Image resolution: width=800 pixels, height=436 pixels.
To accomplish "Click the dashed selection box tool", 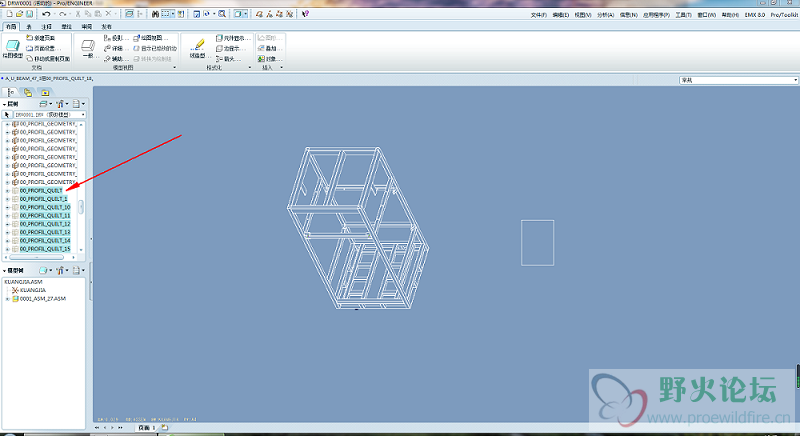I will click(165, 14).
